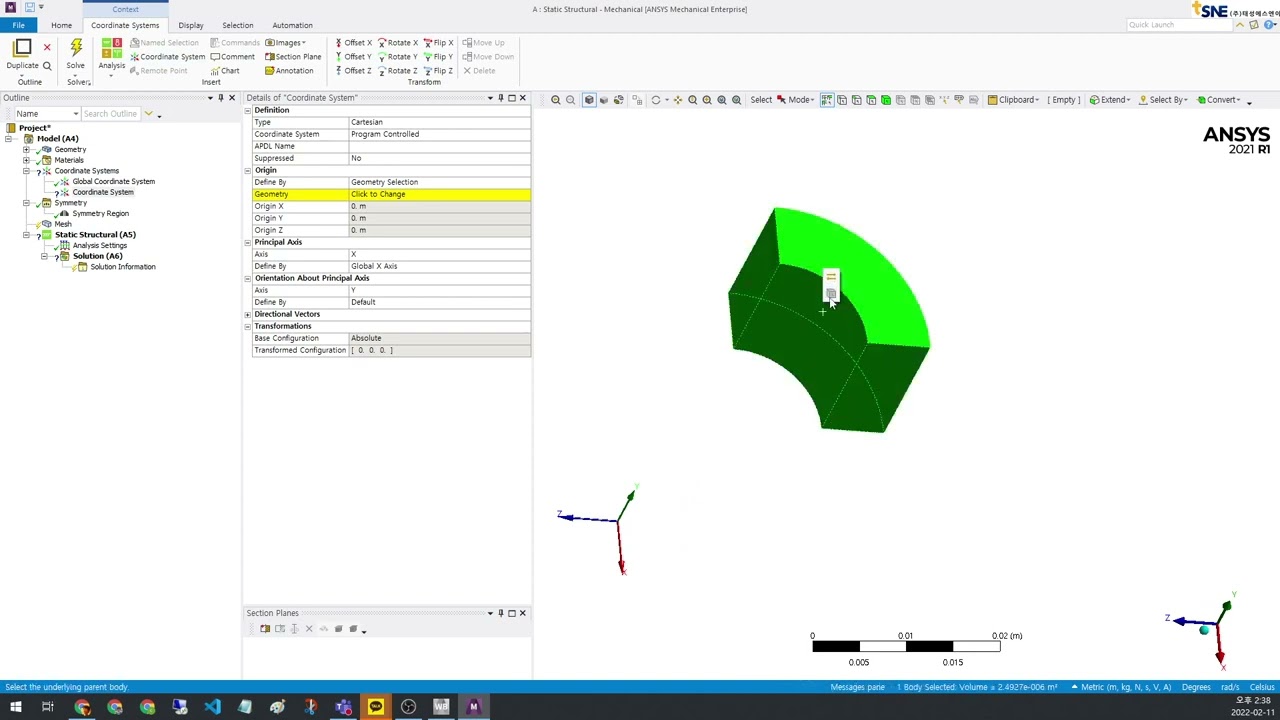Expand the Materials tree node

point(27,160)
